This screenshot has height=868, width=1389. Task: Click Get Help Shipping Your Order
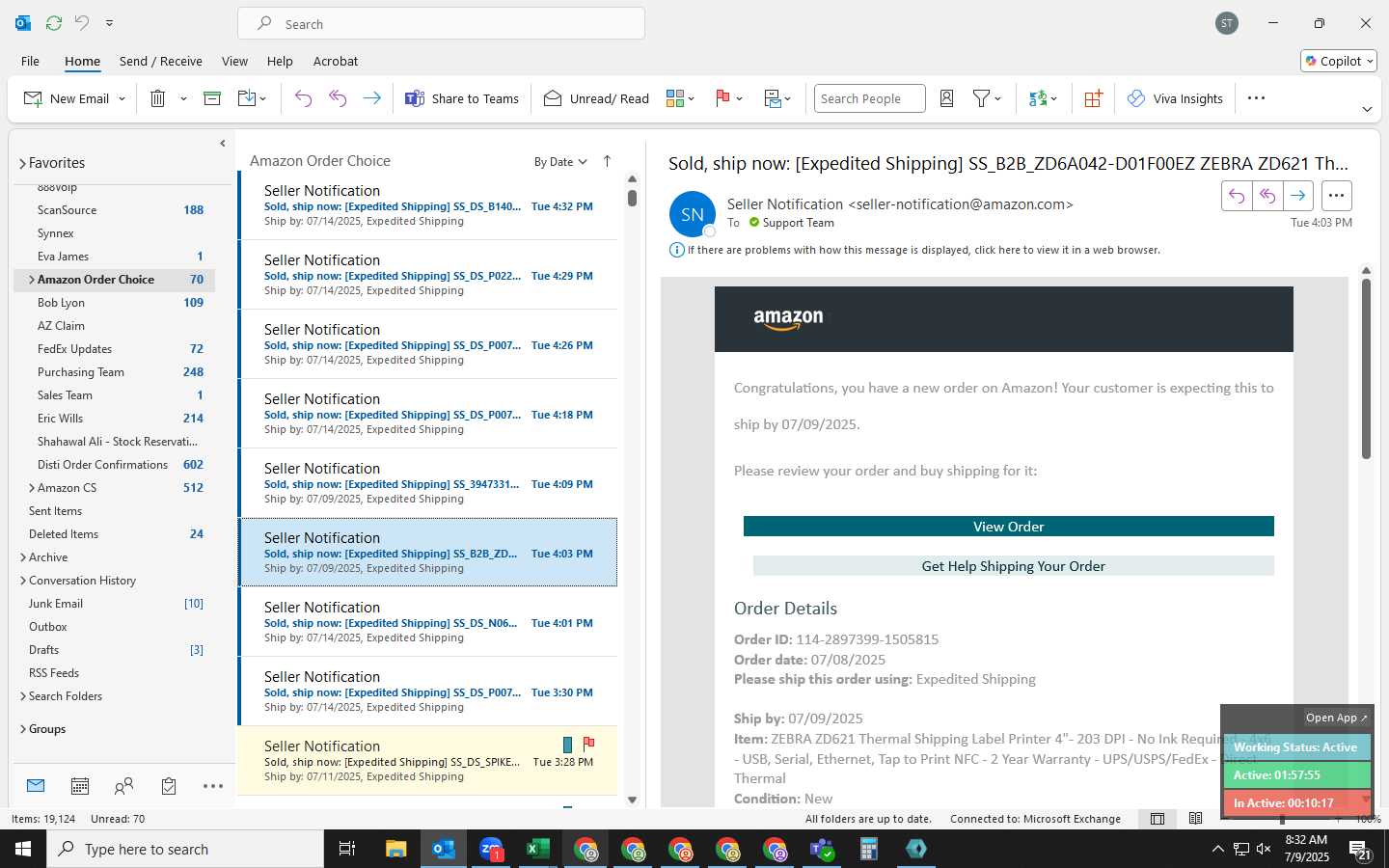coord(1013,566)
